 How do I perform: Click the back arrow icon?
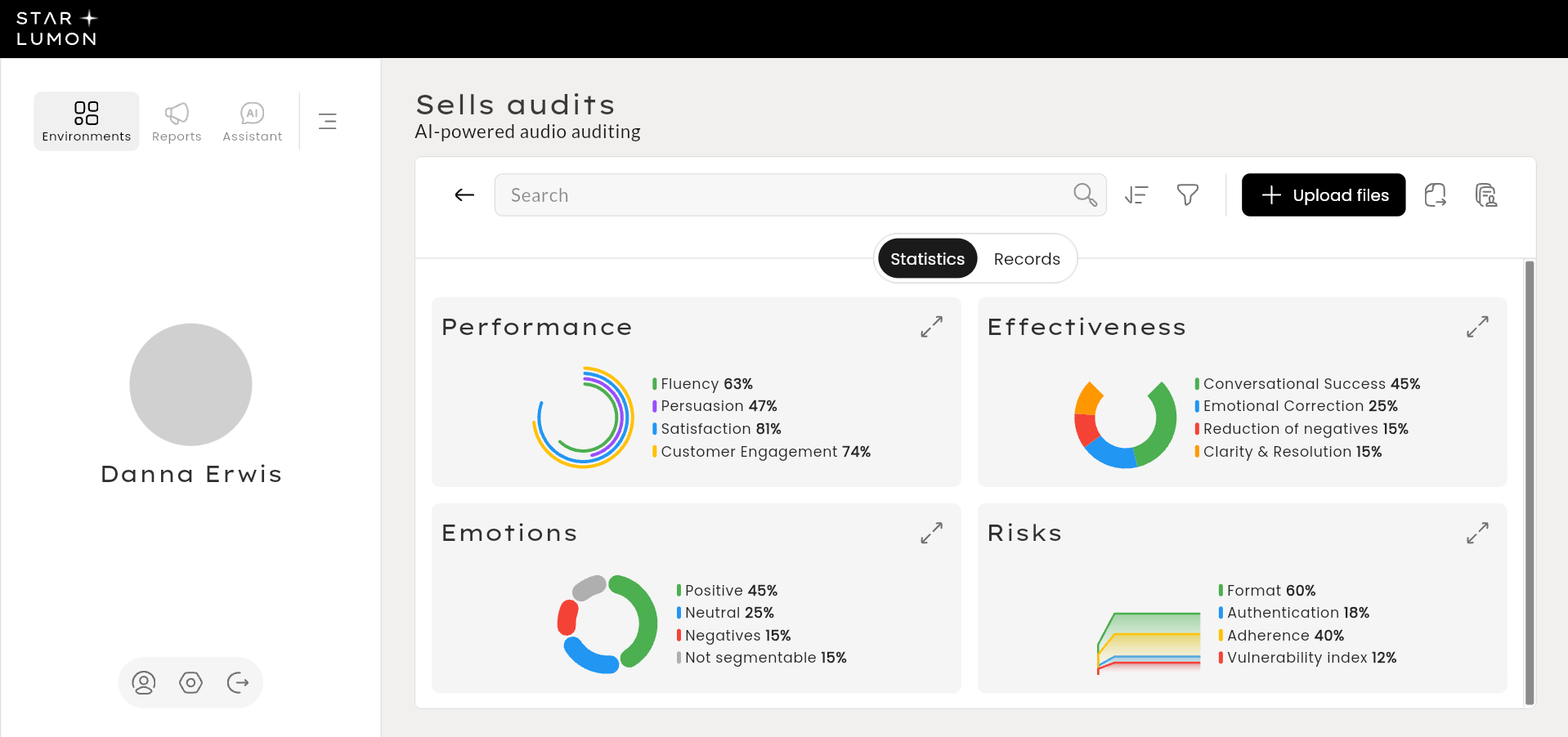tap(464, 194)
